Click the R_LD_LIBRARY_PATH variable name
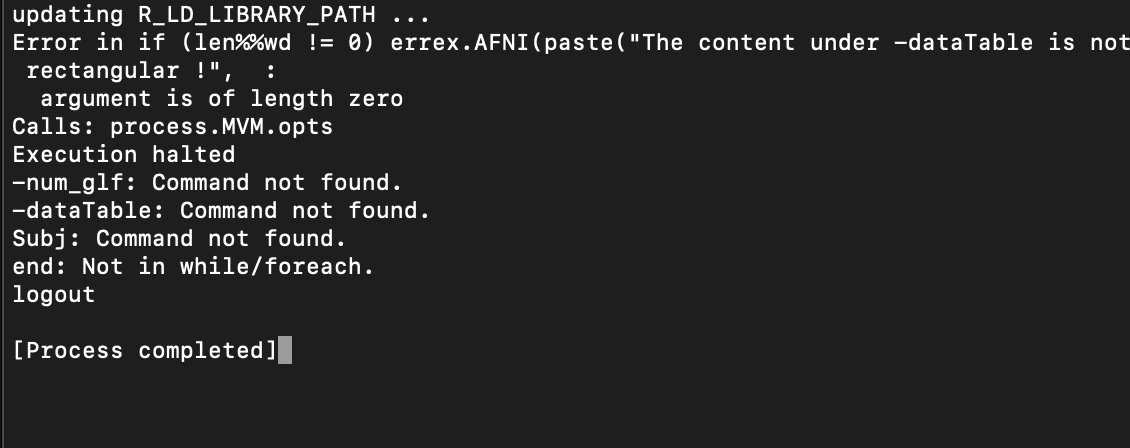1130x448 pixels. click(x=257, y=14)
